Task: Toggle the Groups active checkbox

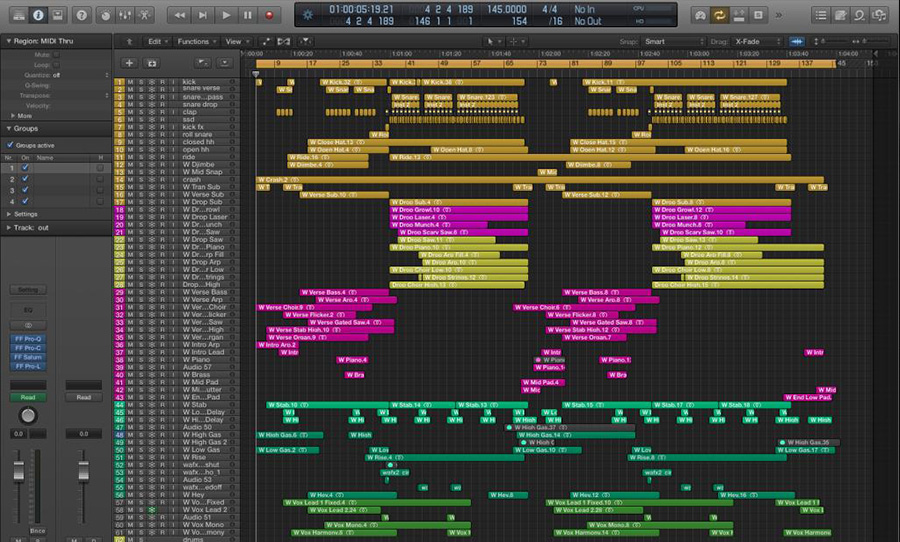Action: point(10,144)
